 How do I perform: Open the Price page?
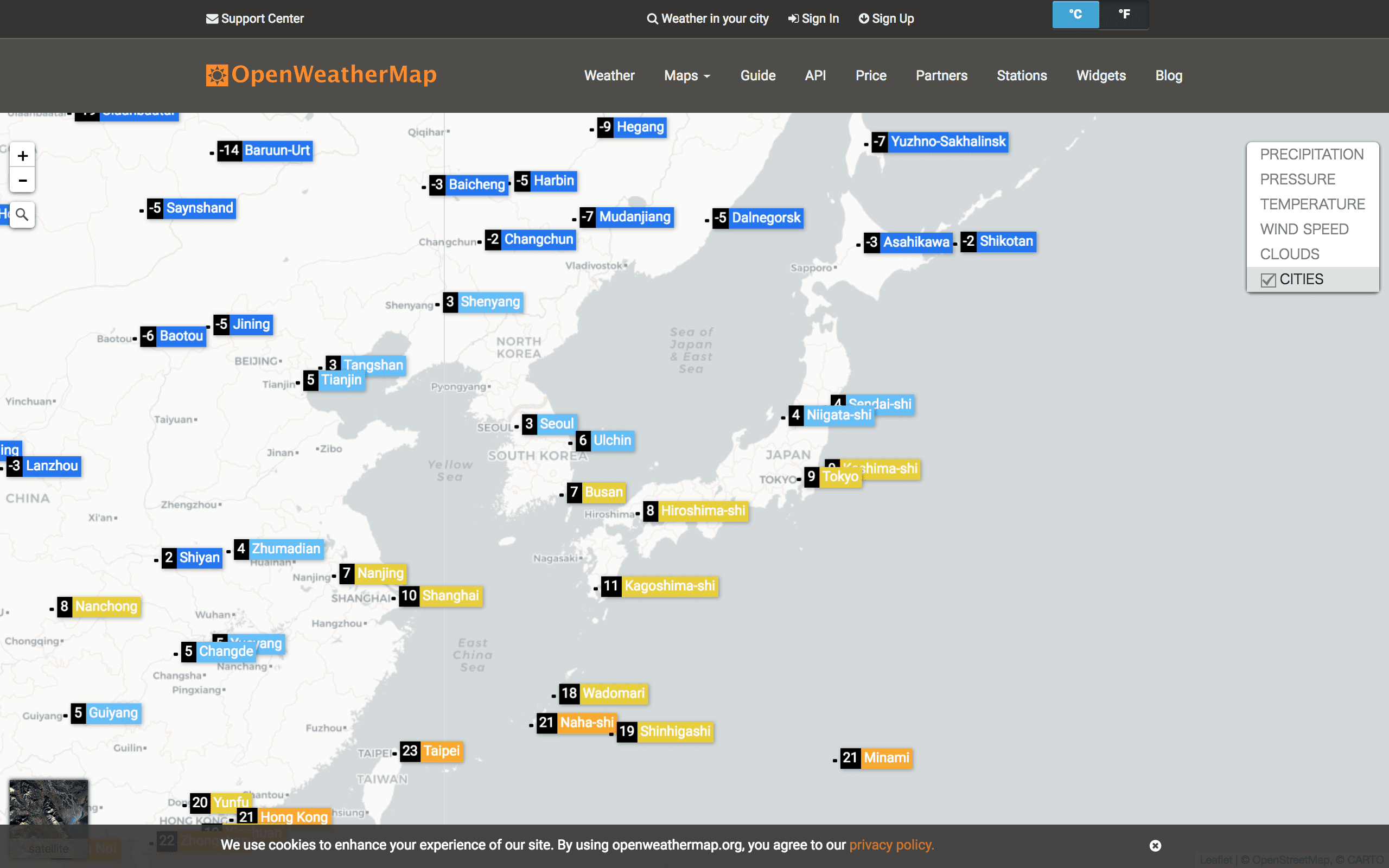[871, 76]
